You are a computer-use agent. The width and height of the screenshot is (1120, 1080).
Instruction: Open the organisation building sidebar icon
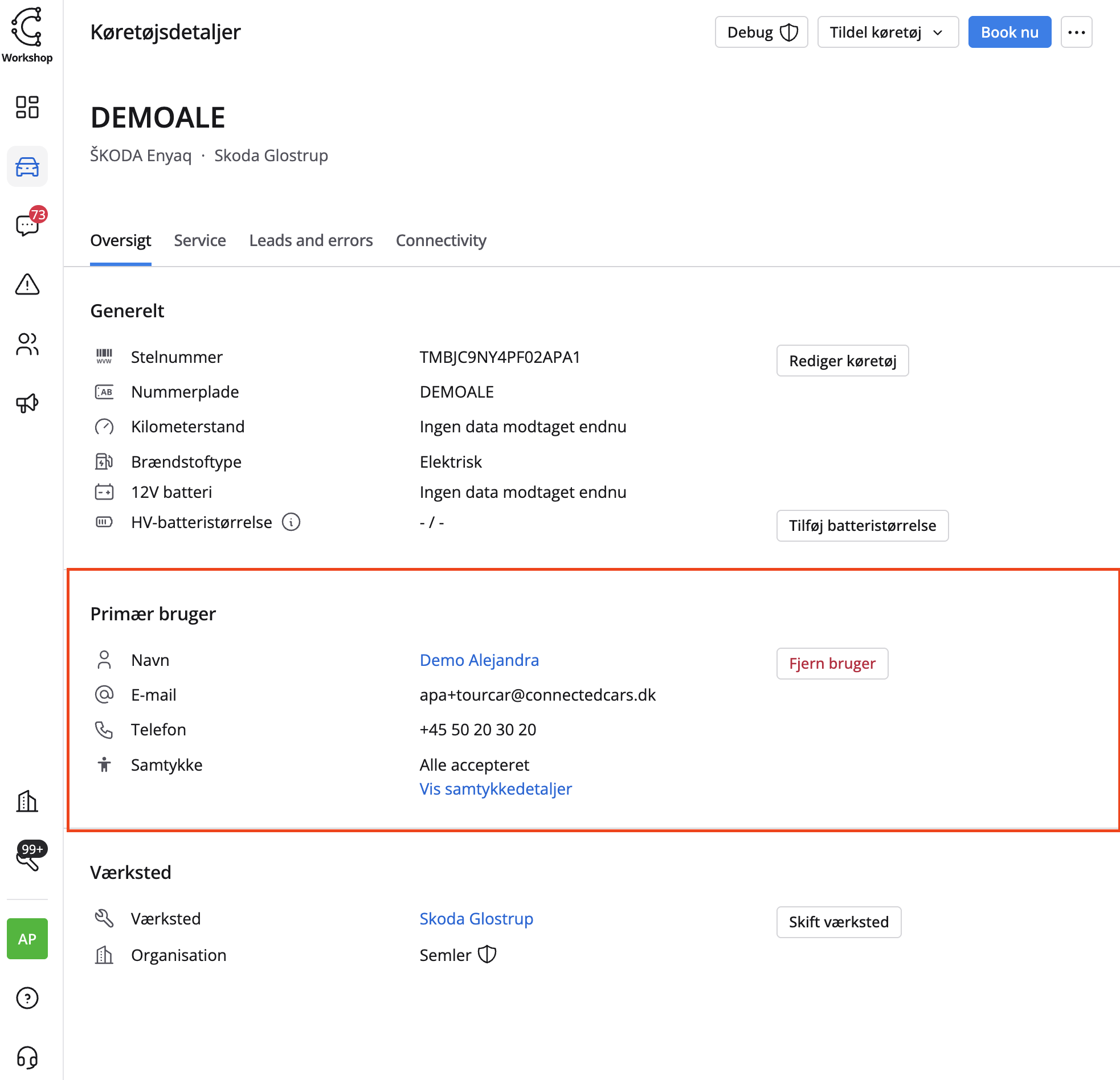(27, 801)
